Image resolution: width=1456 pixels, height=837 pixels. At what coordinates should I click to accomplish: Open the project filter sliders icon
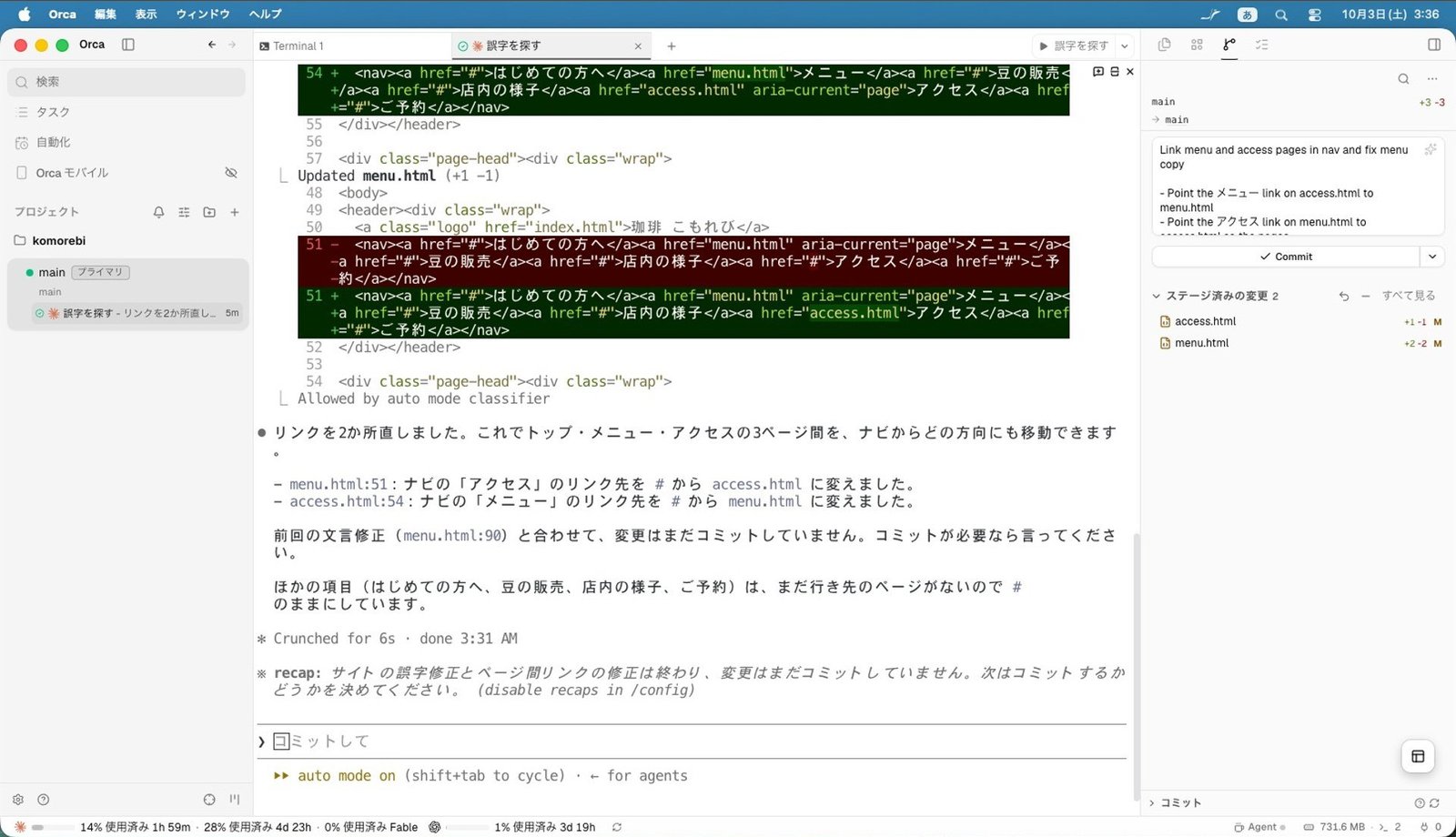[184, 212]
